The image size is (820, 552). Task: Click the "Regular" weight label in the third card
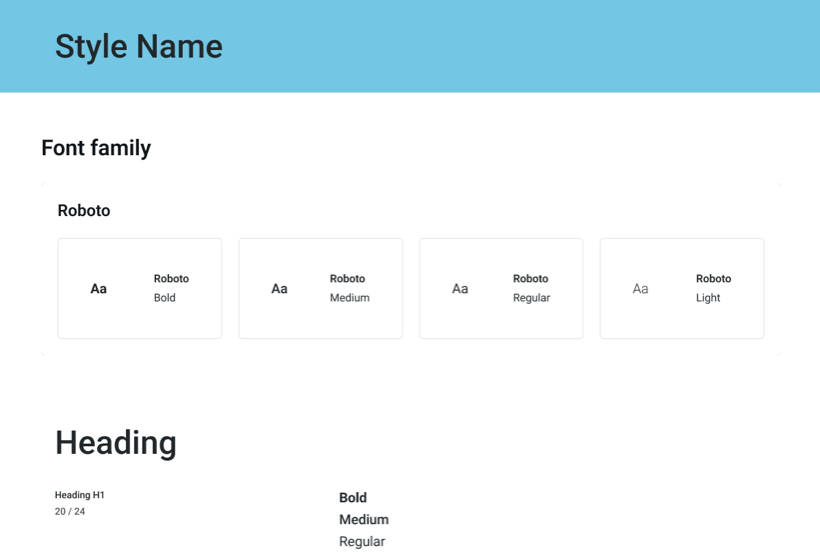point(531,298)
